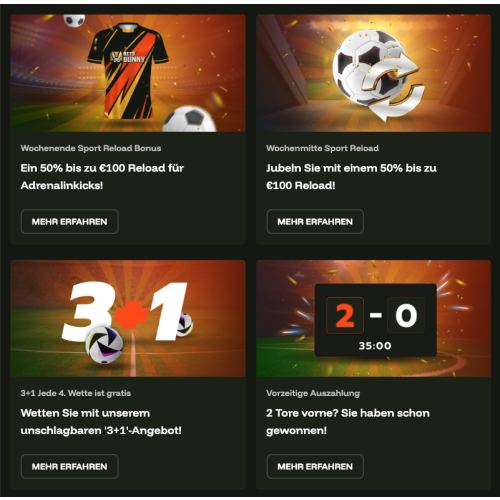
Task: Click MEHR ERFAHREN under Wochenende Sport Reload Bonus
Action: [x=69, y=222]
